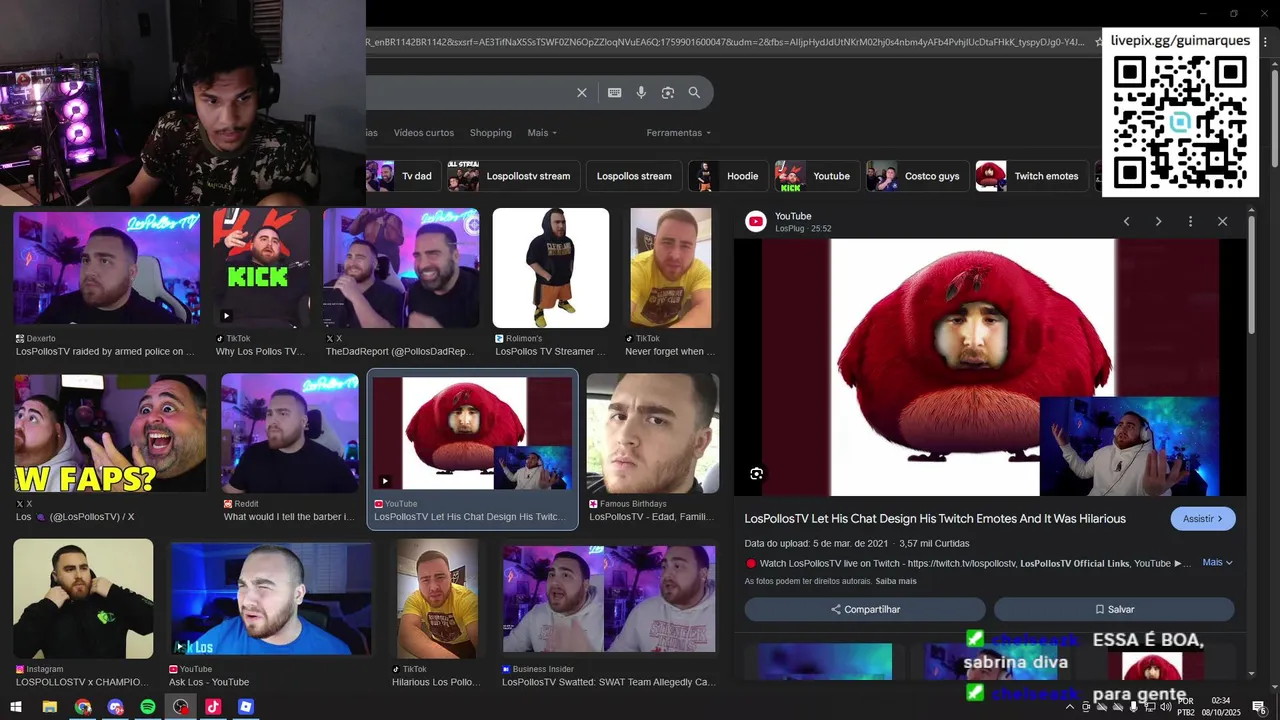The width and height of the screenshot is (1280, 720).
Task: Go to previous image in preview panel
Action: [x=1126, y=221]
